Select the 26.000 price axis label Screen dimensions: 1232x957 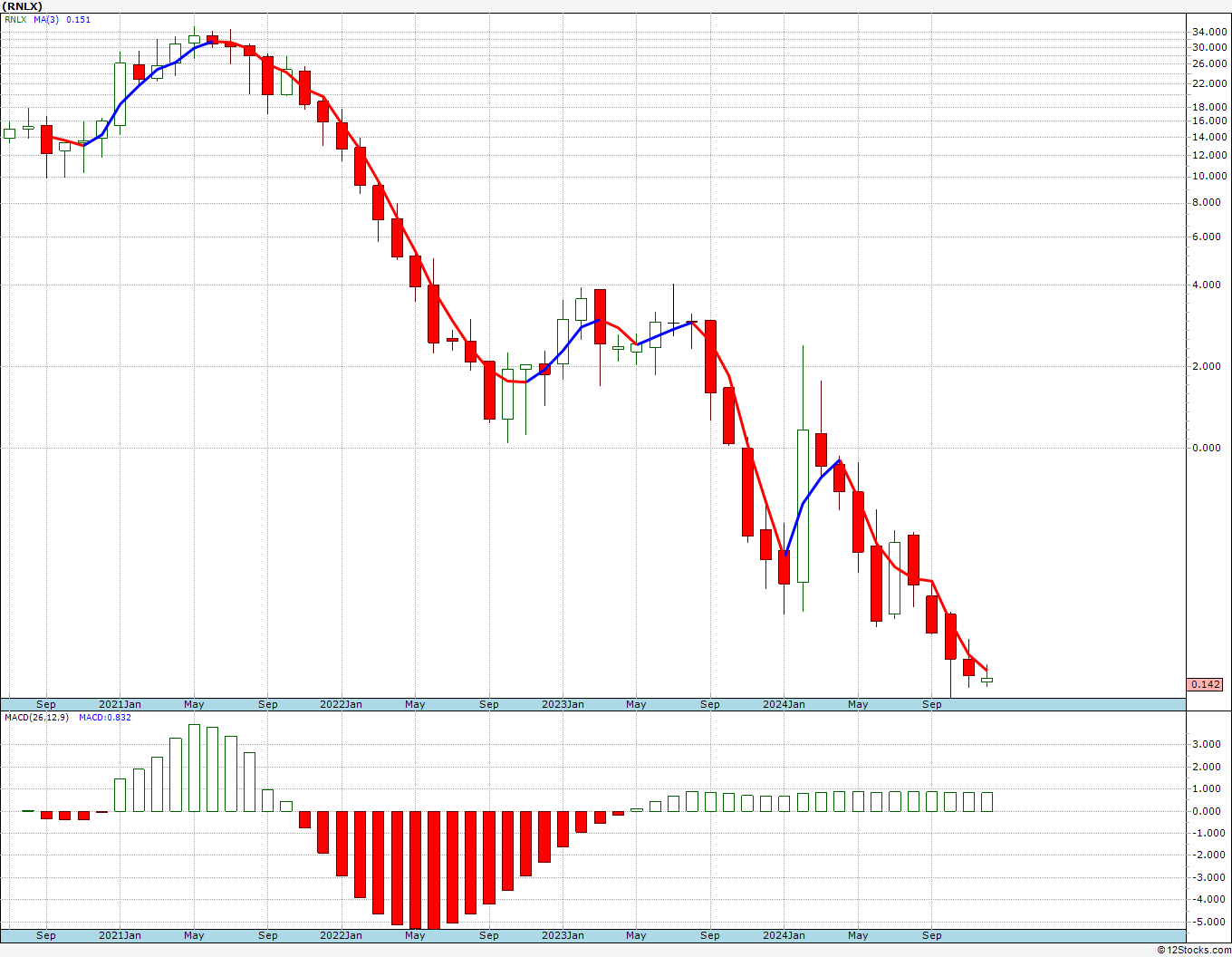click(x=1210, y=63)
